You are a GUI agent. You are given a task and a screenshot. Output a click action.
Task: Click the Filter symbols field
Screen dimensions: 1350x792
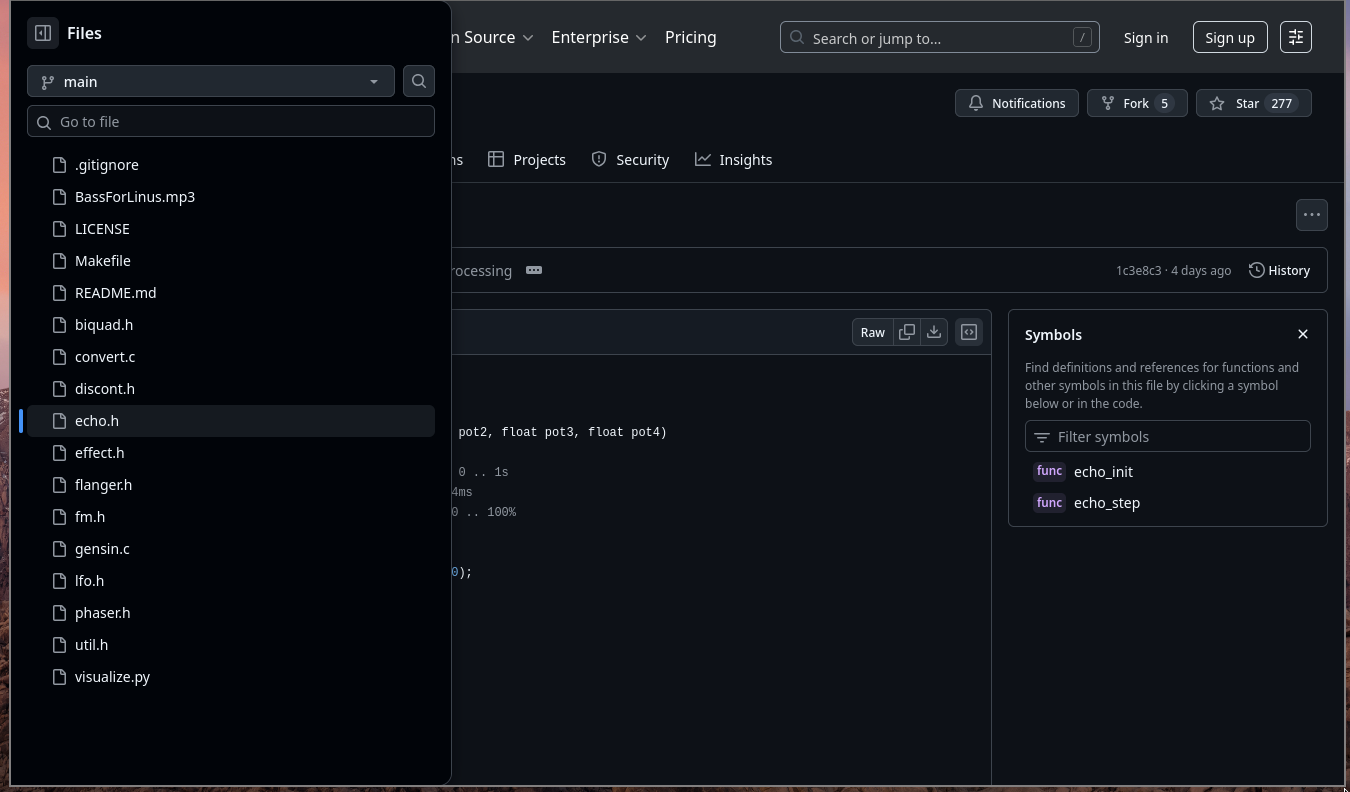point(1168,437)
